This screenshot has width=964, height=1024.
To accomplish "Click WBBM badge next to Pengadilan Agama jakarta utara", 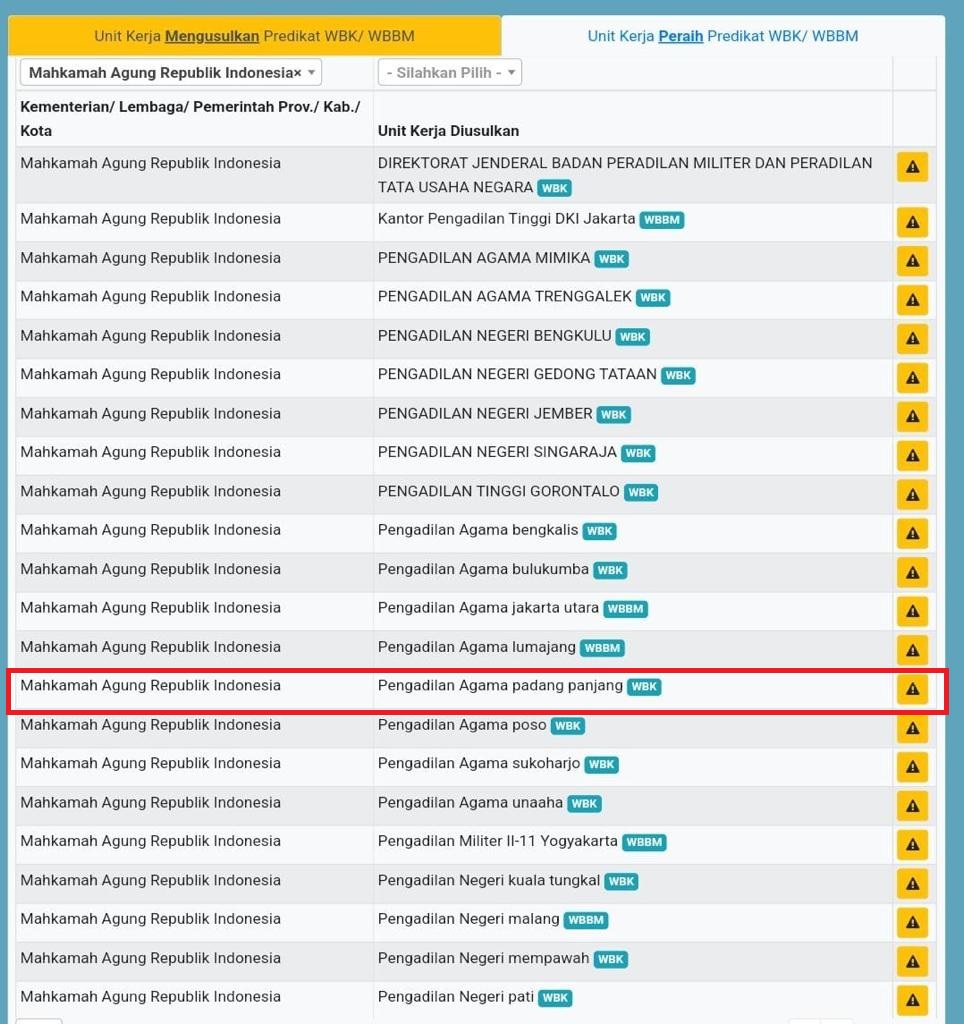I will (625, 609).
